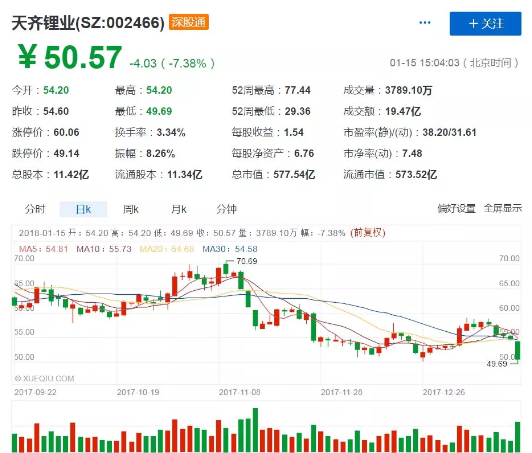This screenshot has width=532, height=453.
Task: Click the 2017-11-28 date axis label
Action: pos(342,392)
